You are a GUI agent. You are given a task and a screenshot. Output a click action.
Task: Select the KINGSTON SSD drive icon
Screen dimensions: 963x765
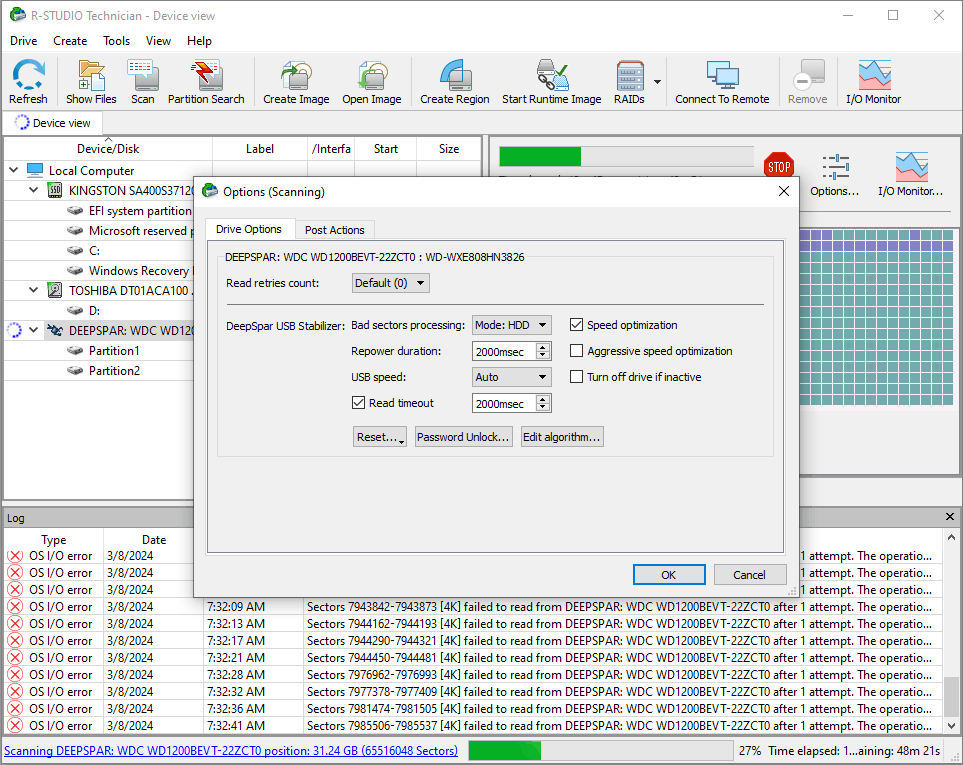[55, 190]
